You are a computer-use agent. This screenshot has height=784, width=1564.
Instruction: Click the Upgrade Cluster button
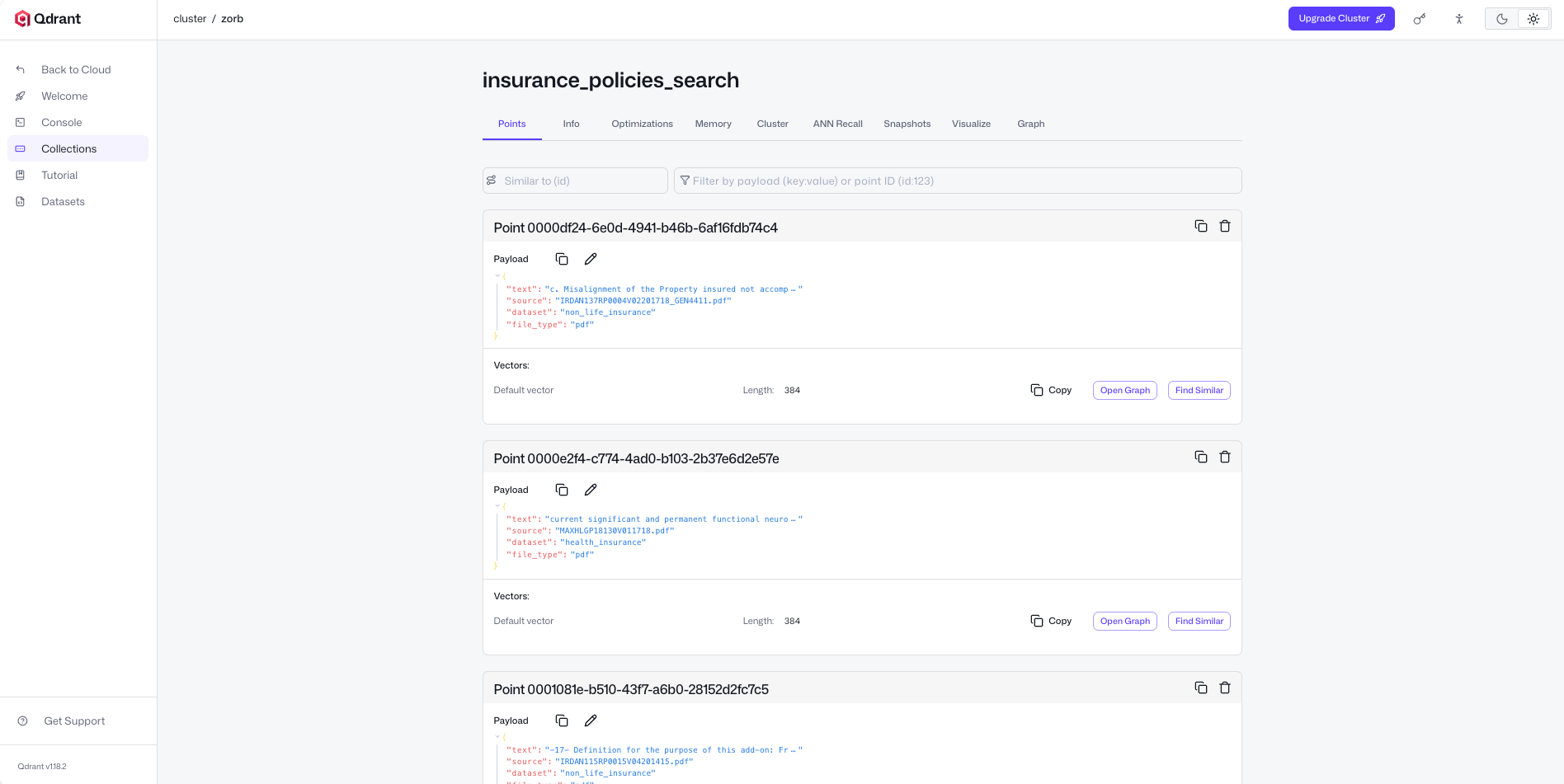point(1341,18)
